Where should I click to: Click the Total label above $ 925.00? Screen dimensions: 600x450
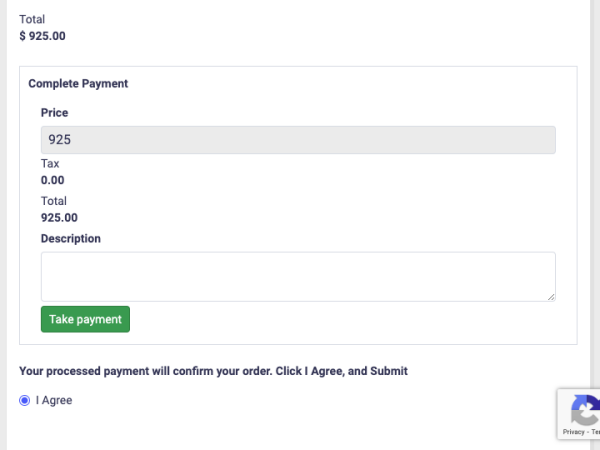(32, 19)
